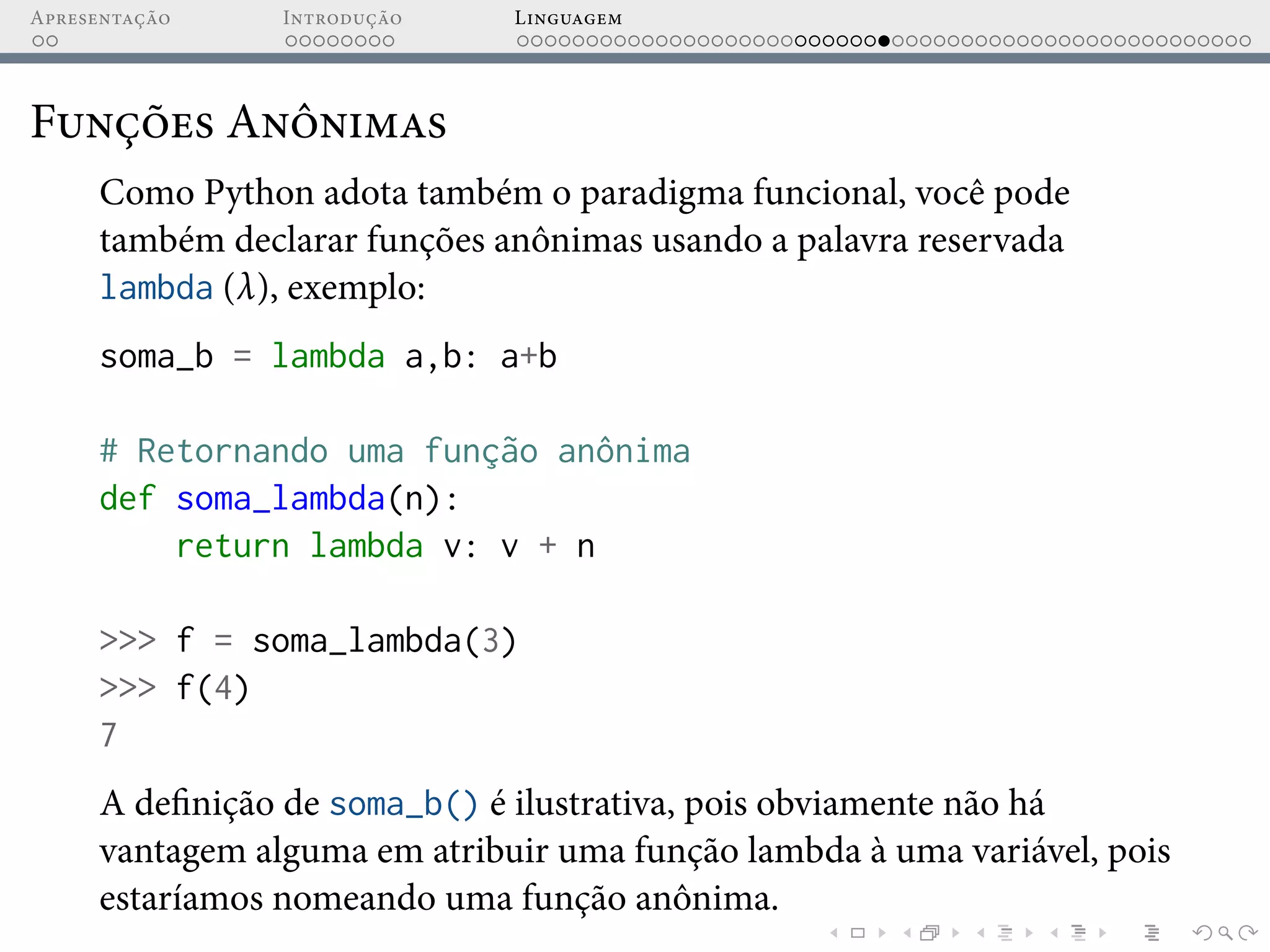This screenshot has height=952, width=1270.
Task: Go to next frame arrow
Action: click(956, 933)
